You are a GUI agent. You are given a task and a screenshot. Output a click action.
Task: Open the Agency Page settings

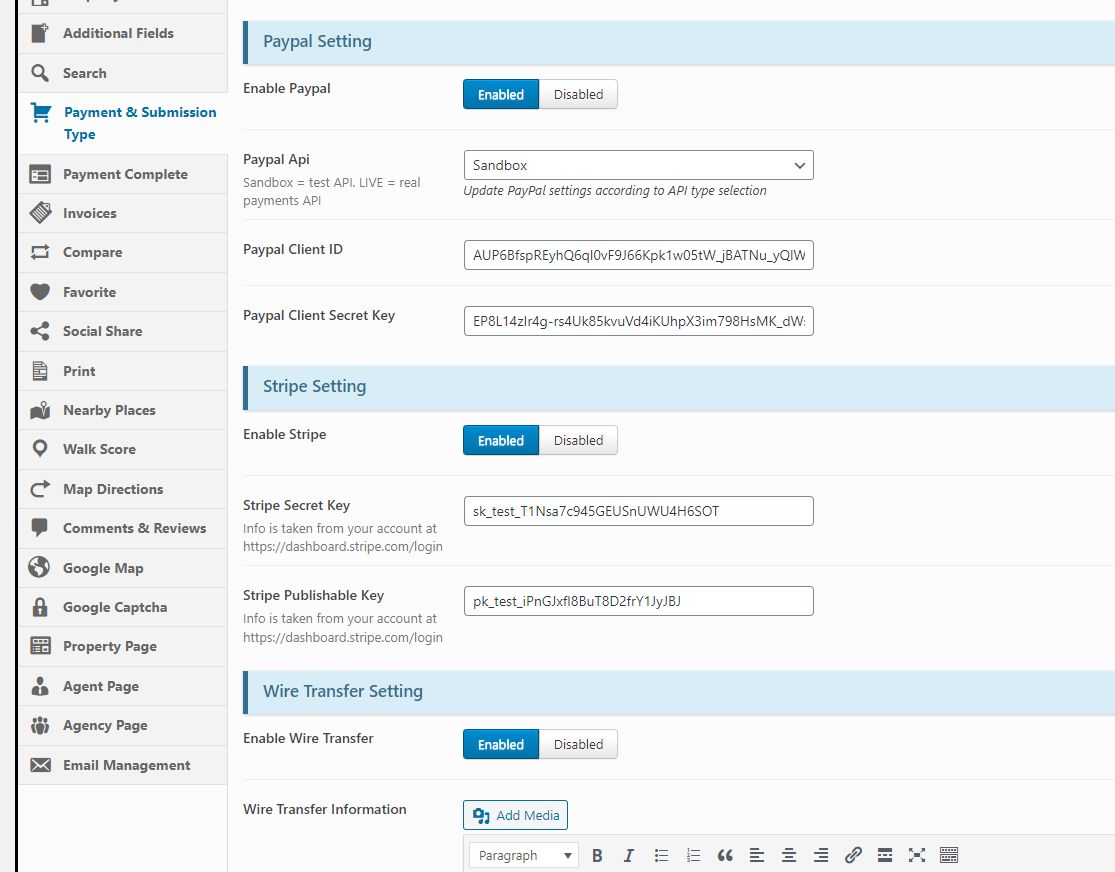pyautogui.click(x=124, y=725)
